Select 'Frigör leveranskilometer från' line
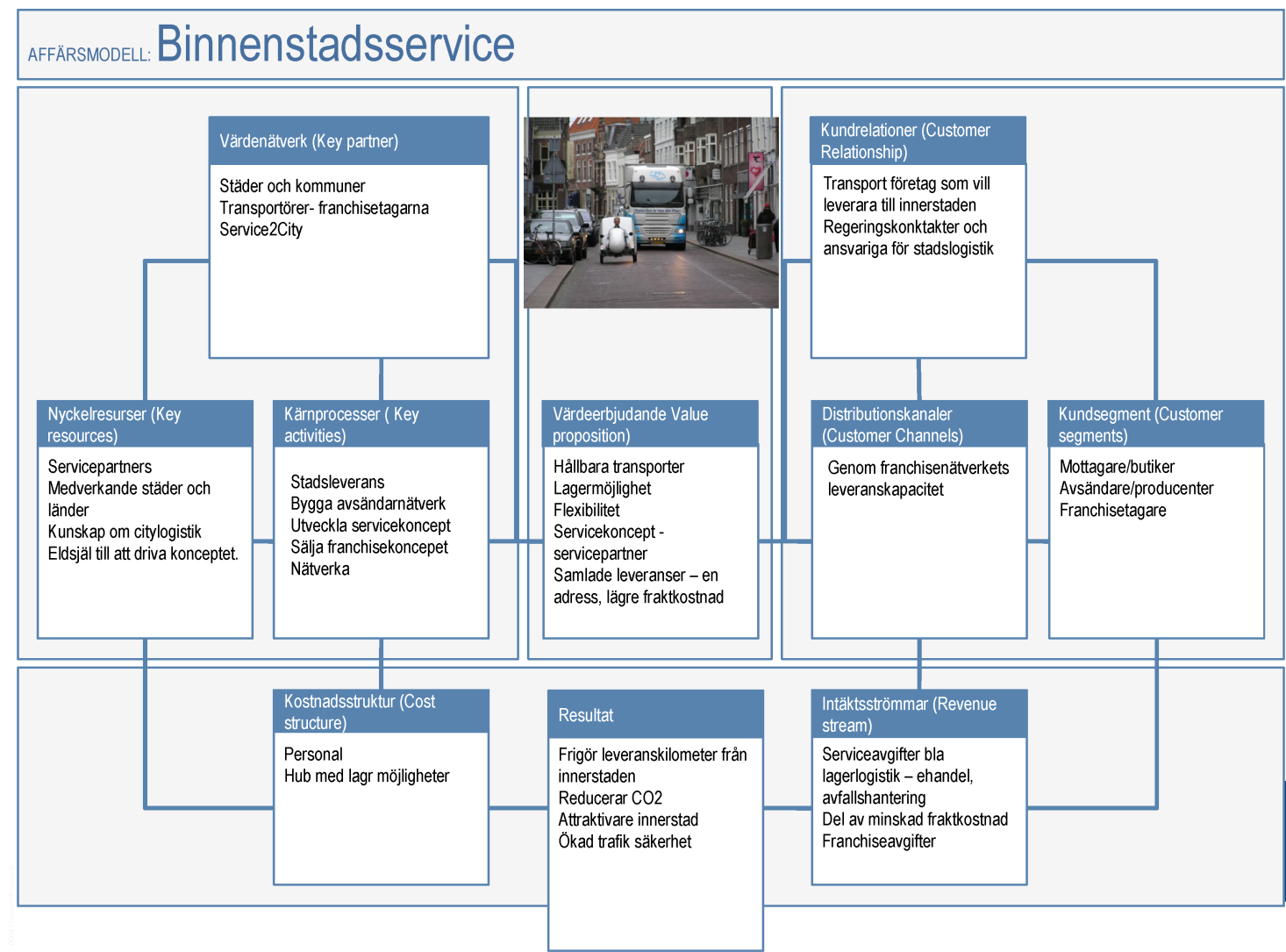This screenshot has height=952, width=1286. (653, 755)
